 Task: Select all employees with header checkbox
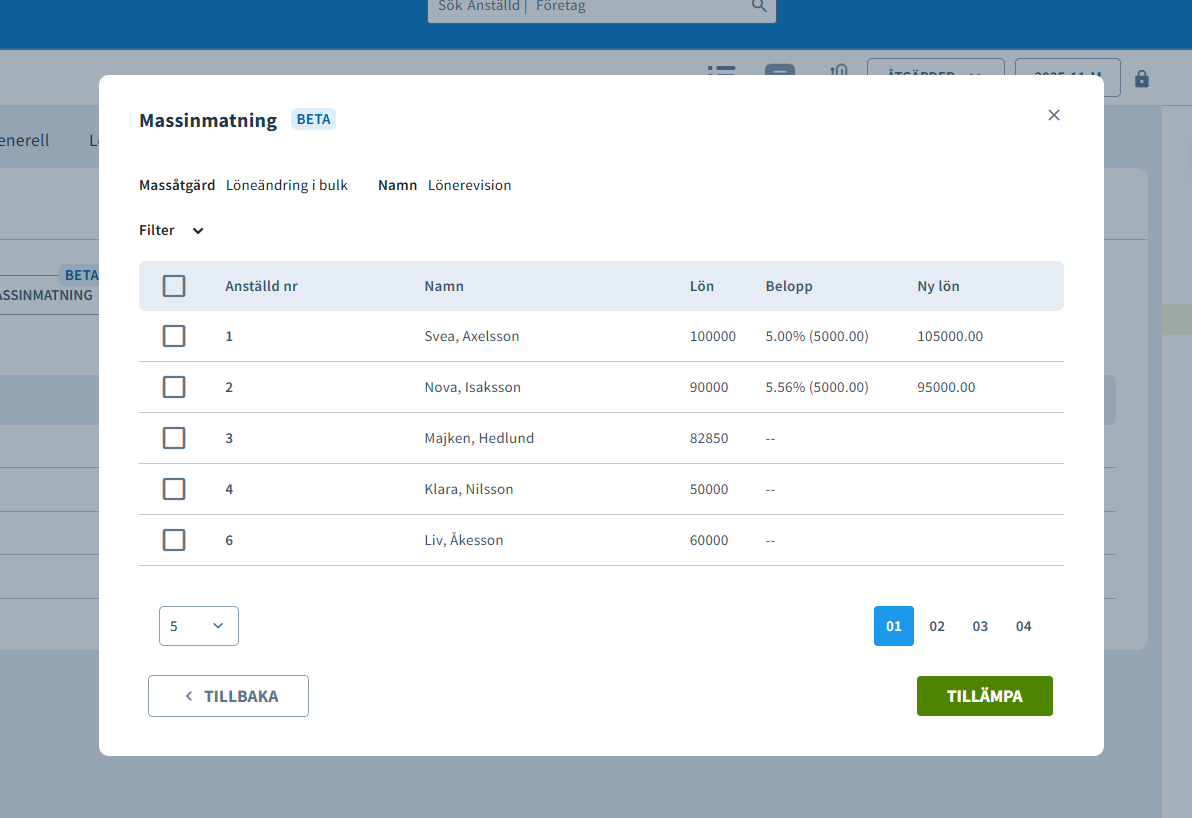click(x=174, y=286)
